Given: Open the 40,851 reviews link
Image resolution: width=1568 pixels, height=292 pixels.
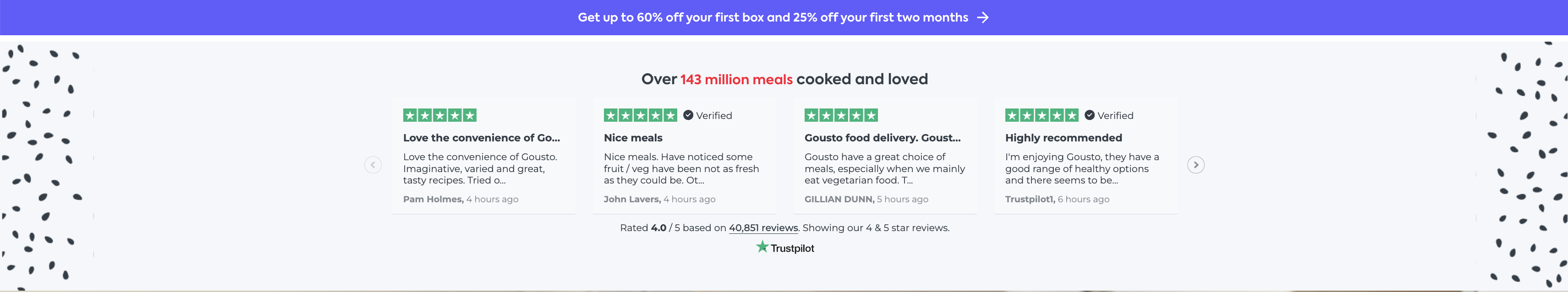Looking at the screenshot, I should click(763, 228).
